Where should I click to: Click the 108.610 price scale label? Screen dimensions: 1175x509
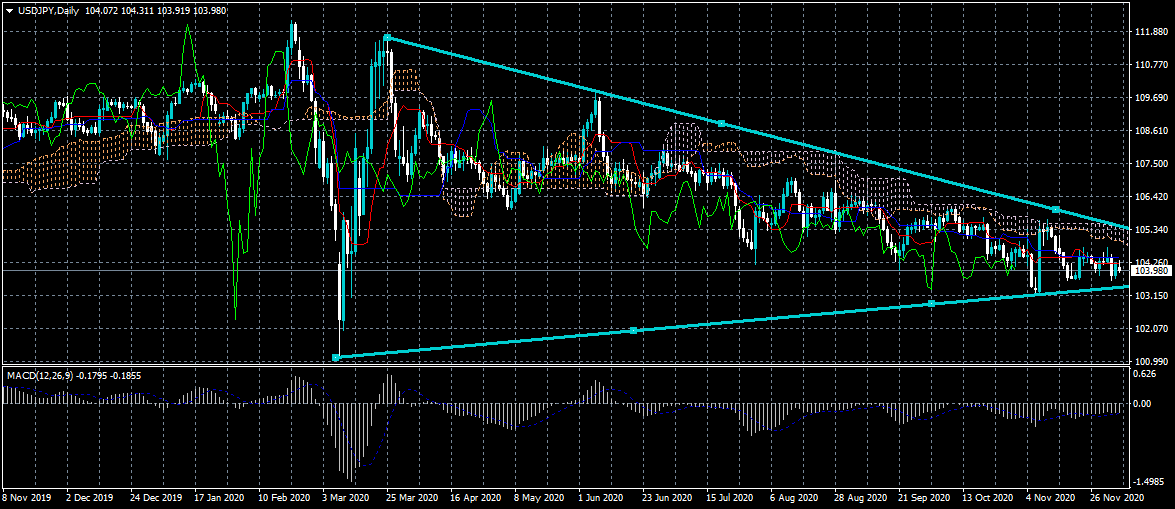click(1150, 130)
